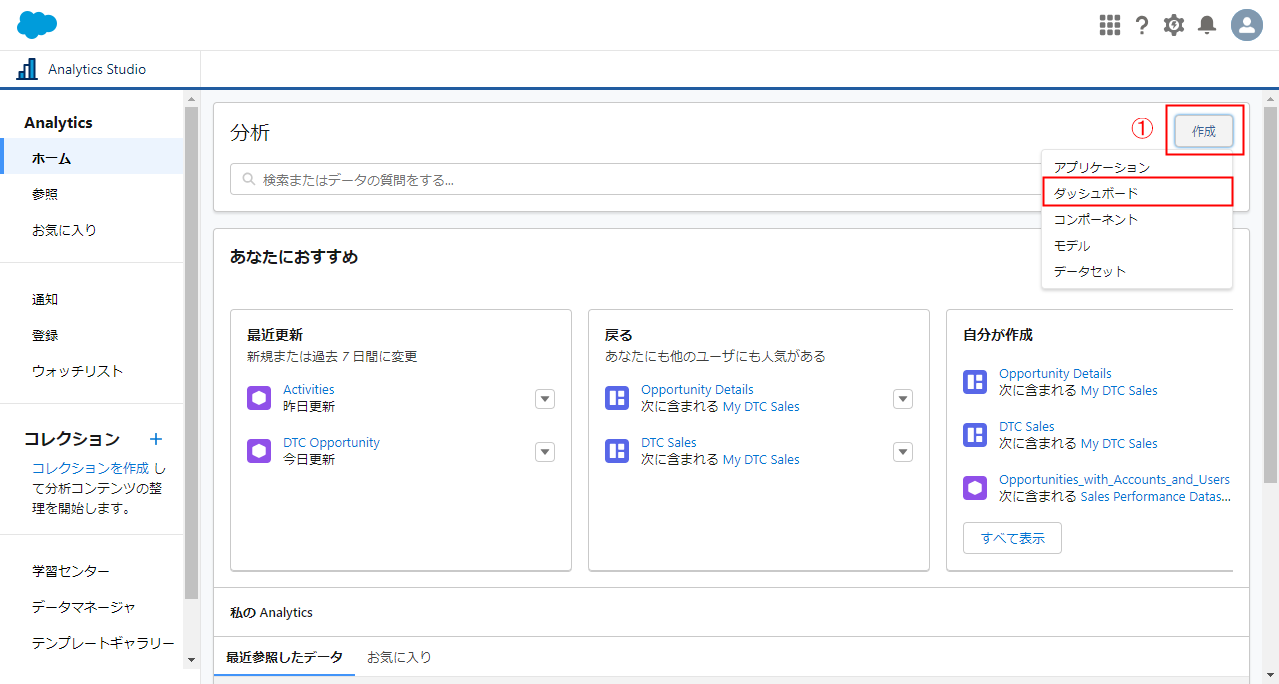Select ダッシュボード from the 作成 menu
The image size is (1279, 684).
(1095, 191)
